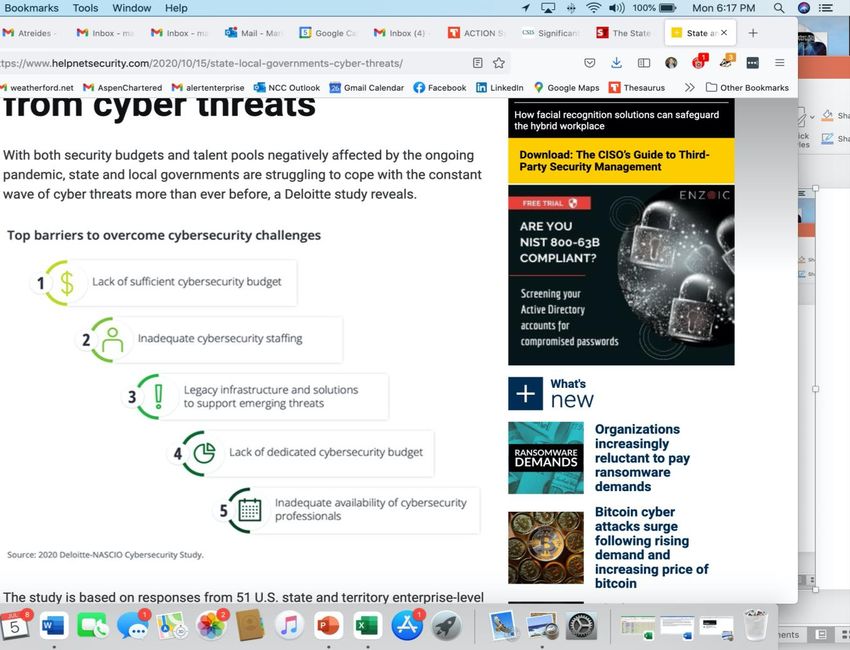Open PowerPoint from the Dock
This screenshot has width=850, height=650.
[328, 625]
